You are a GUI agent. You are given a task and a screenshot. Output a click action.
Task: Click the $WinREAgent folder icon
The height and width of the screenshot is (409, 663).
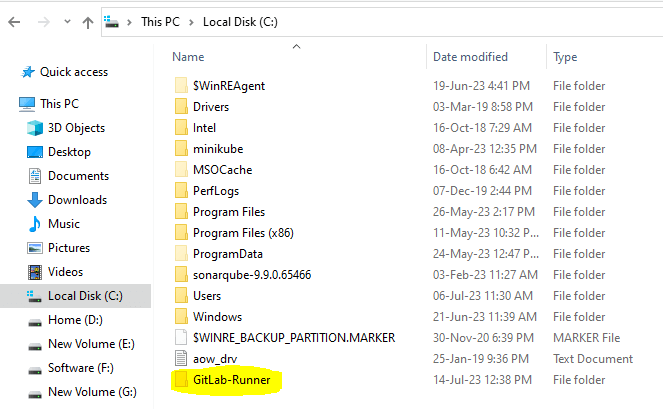pyautogui.click(x=181, y=85)
